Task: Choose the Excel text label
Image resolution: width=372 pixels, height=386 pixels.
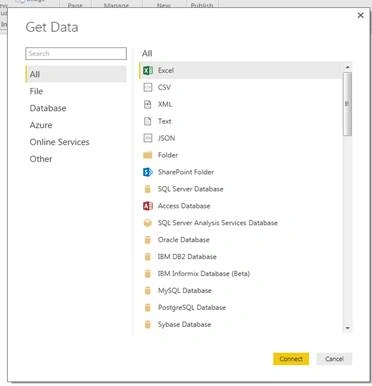Action: pyautogui.click(x=166, y=70)
